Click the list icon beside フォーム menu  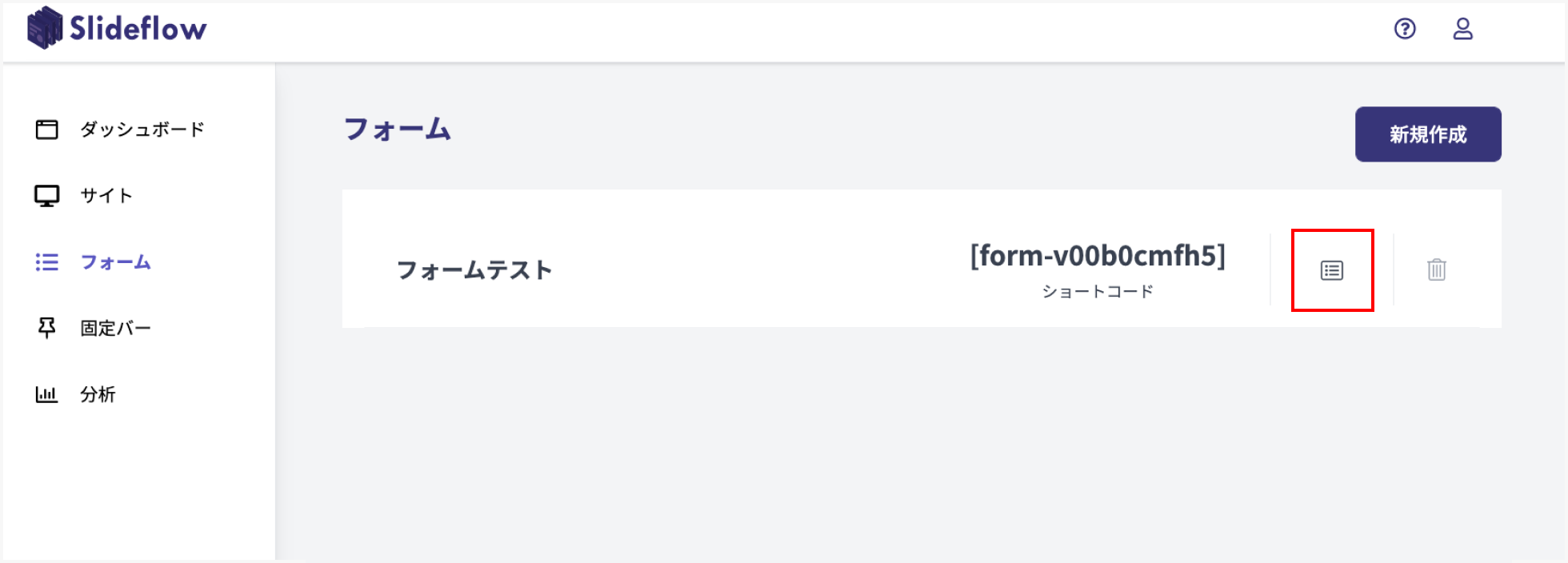(x=47, y=262)
